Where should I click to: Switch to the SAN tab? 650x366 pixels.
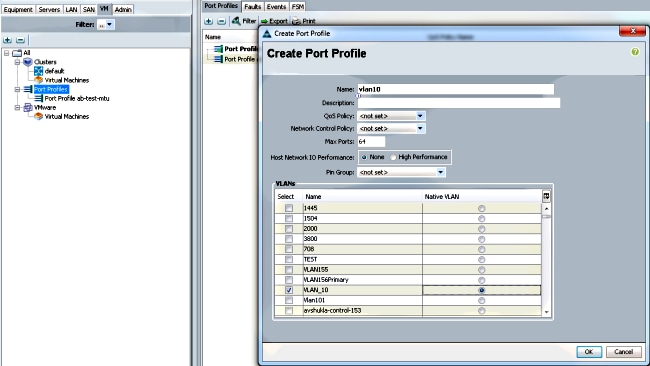click(x=89, y=9)
